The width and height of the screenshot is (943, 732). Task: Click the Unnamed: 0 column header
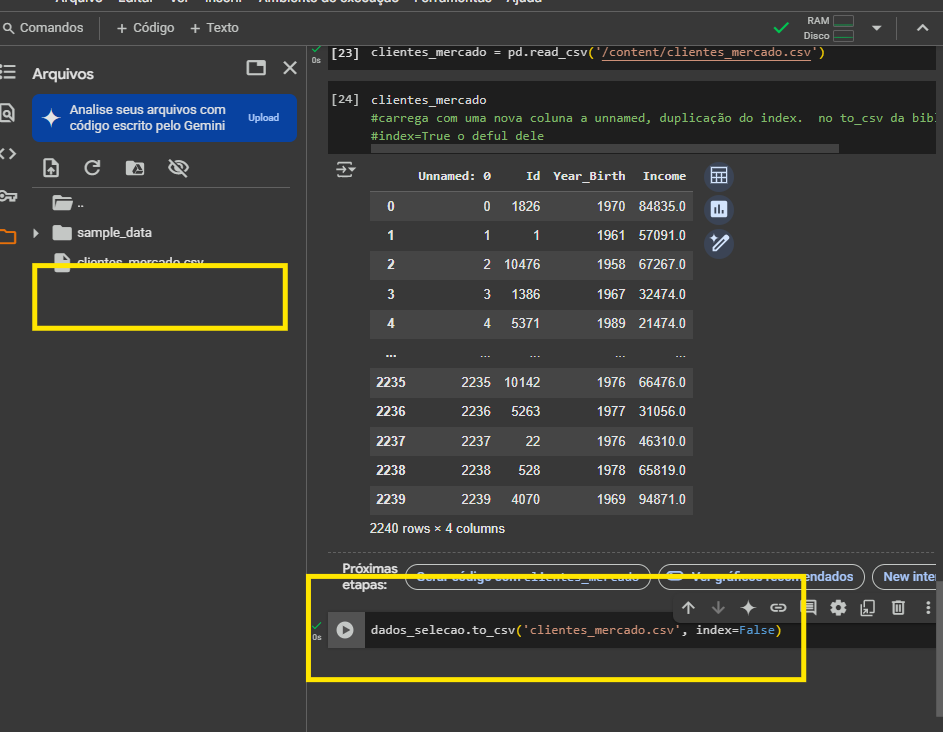(454, 176)
